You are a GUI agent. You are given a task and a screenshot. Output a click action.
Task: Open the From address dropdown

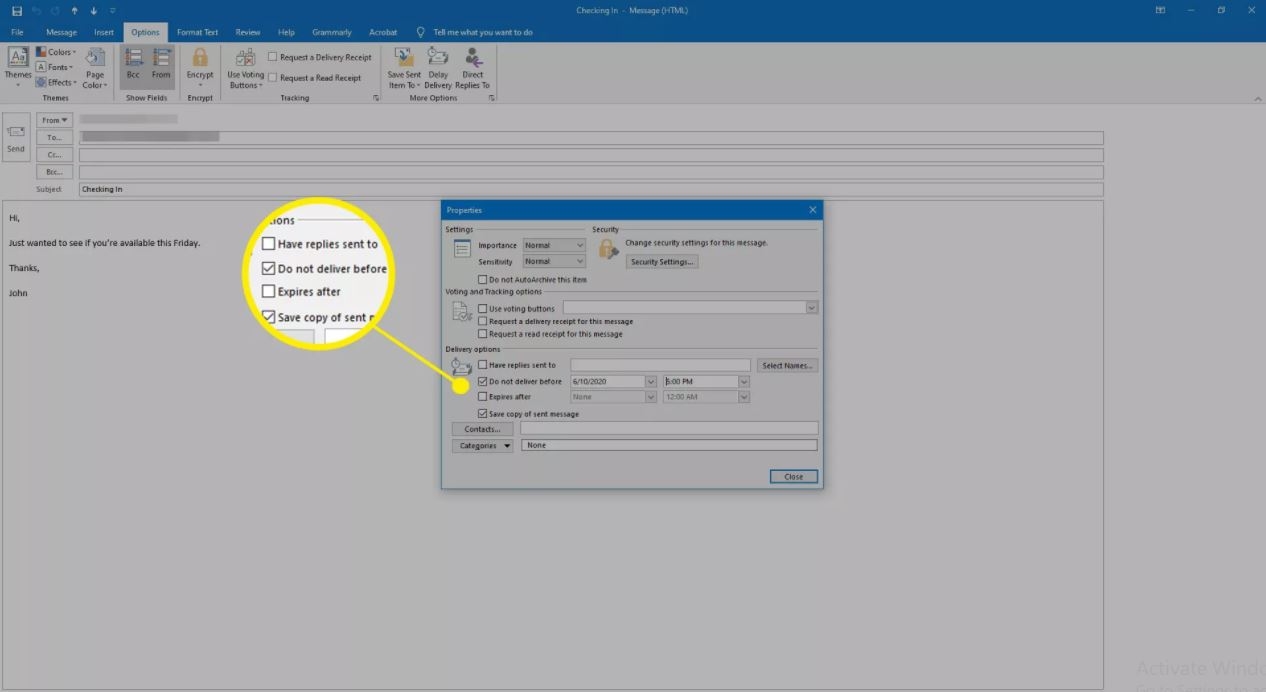pos(54,120)
